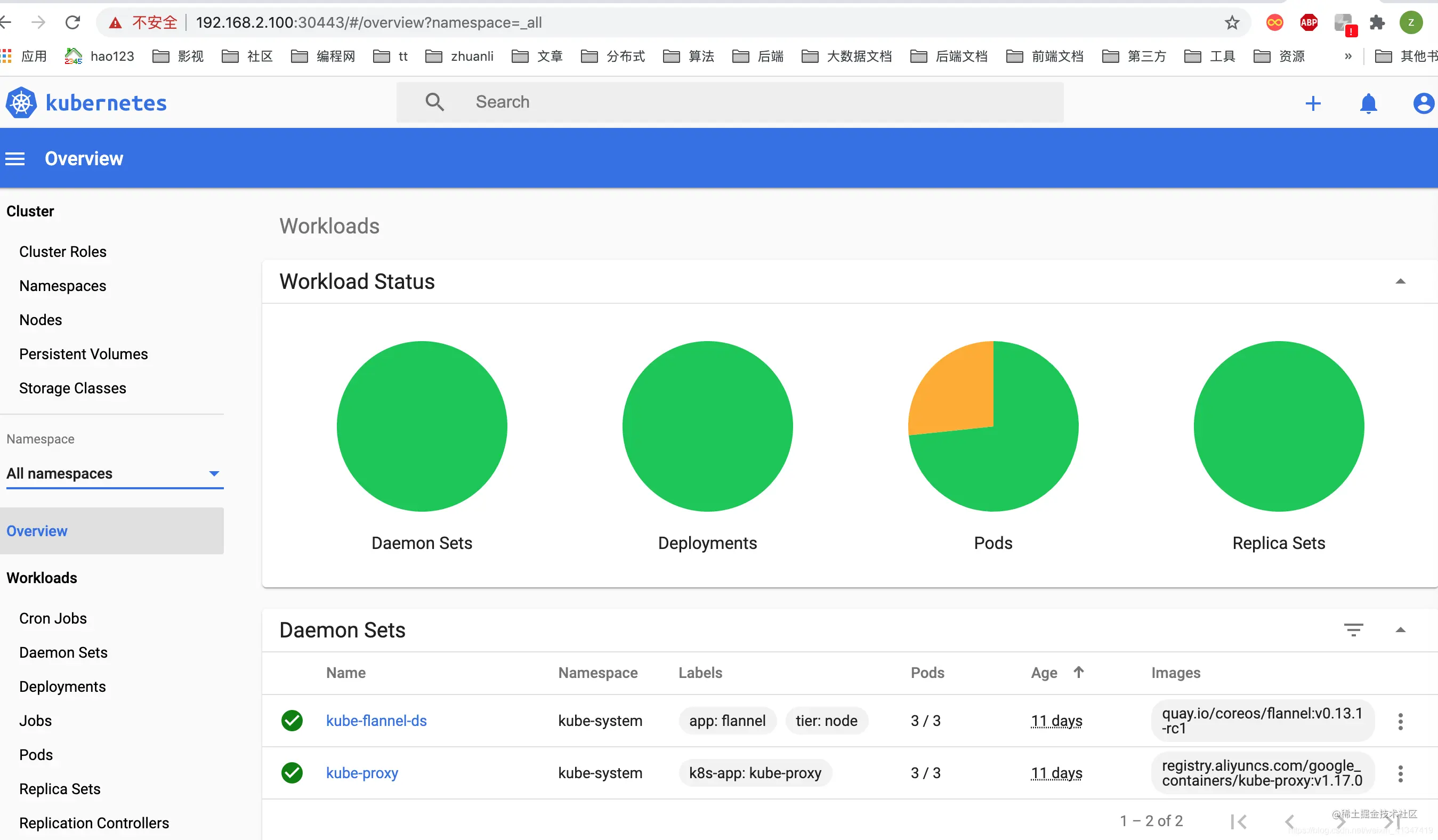1438x840 pixels.
Task: Bookmark this page with the star icon
Action: 1232,22
